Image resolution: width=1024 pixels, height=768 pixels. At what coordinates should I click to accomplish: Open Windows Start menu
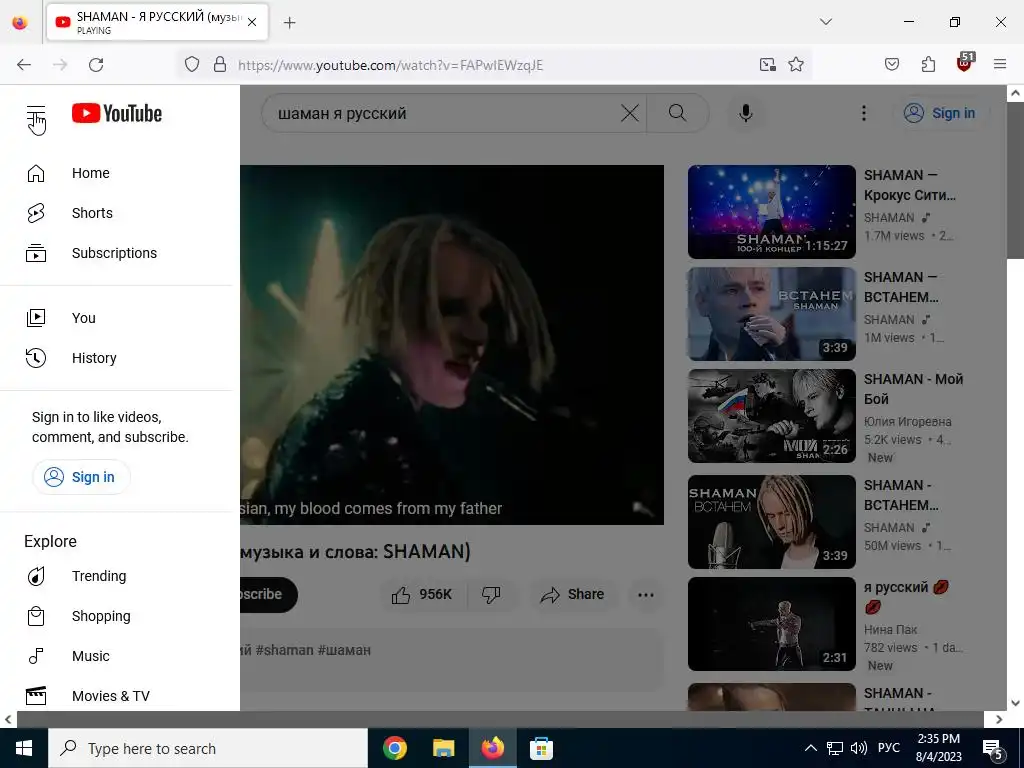(x=24, y=748)
